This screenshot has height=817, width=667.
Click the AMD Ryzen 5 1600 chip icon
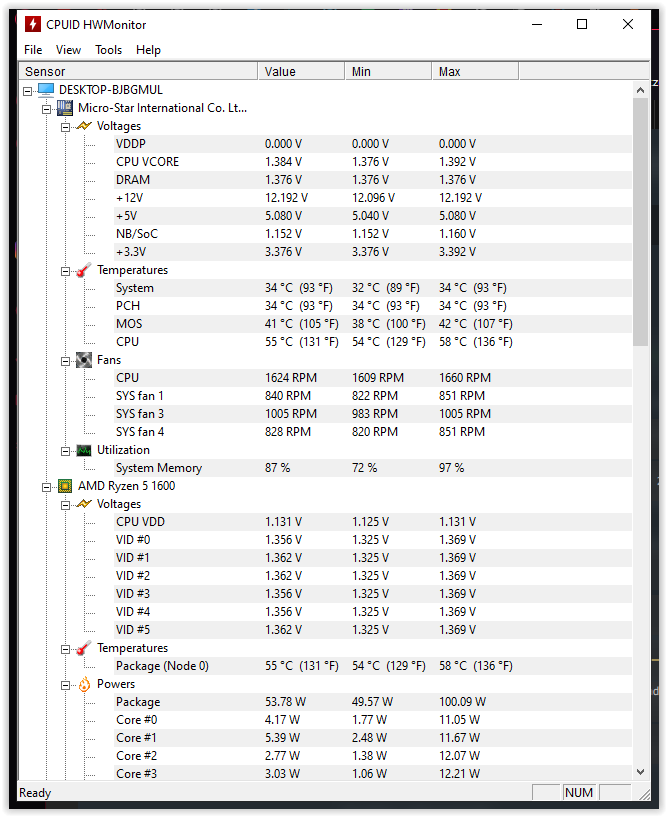click(65, 486)
